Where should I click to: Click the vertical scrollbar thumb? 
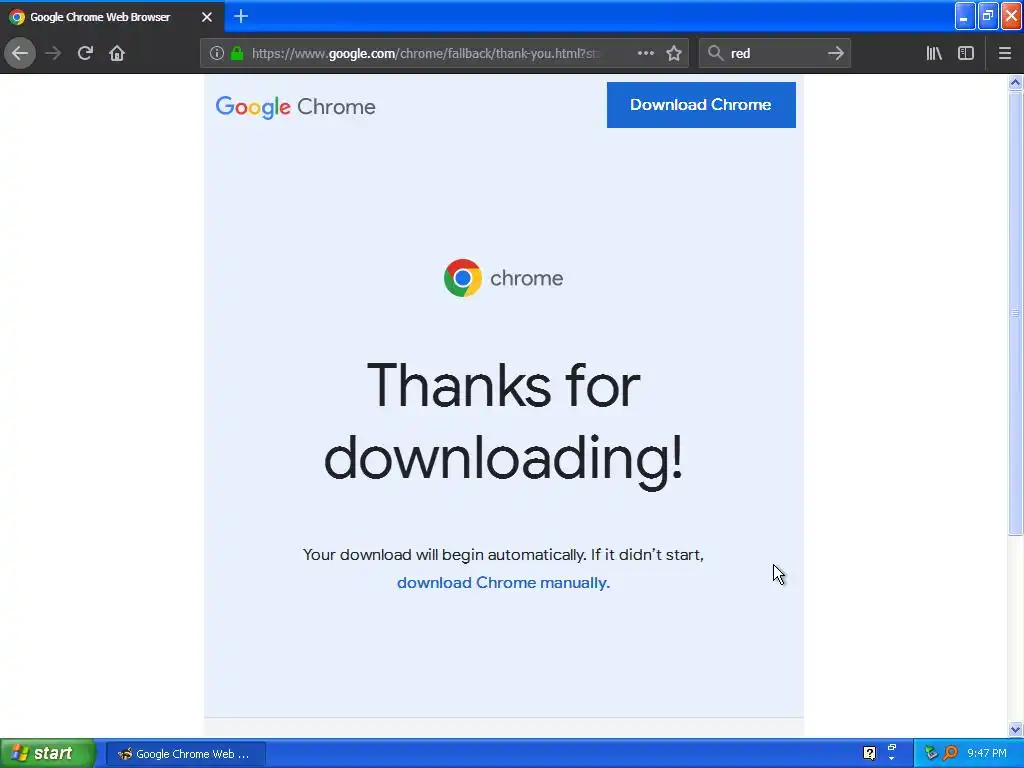(1015, 313)
